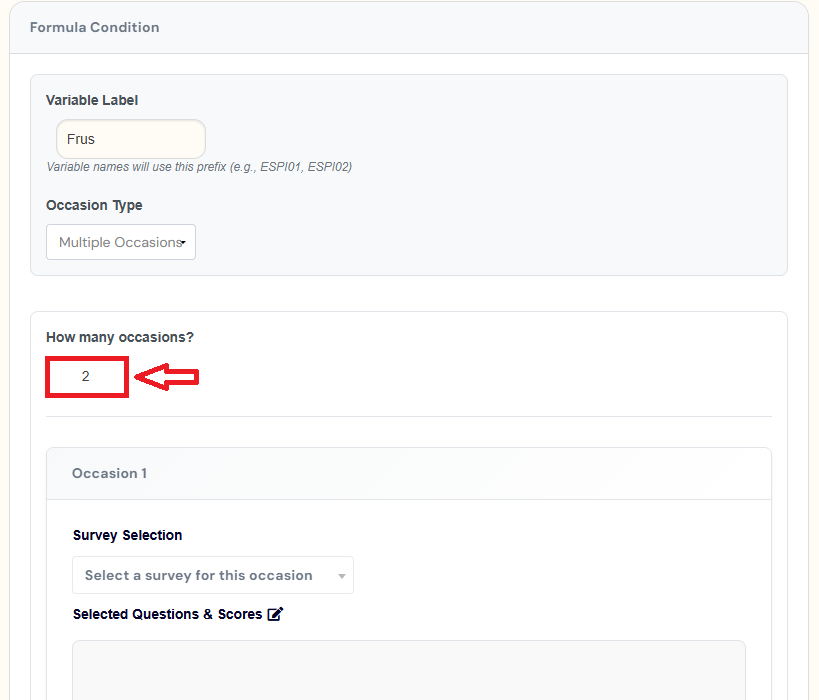Open the Occasion Type dropdown
819x700 pixels.
(x=121, y=242)
